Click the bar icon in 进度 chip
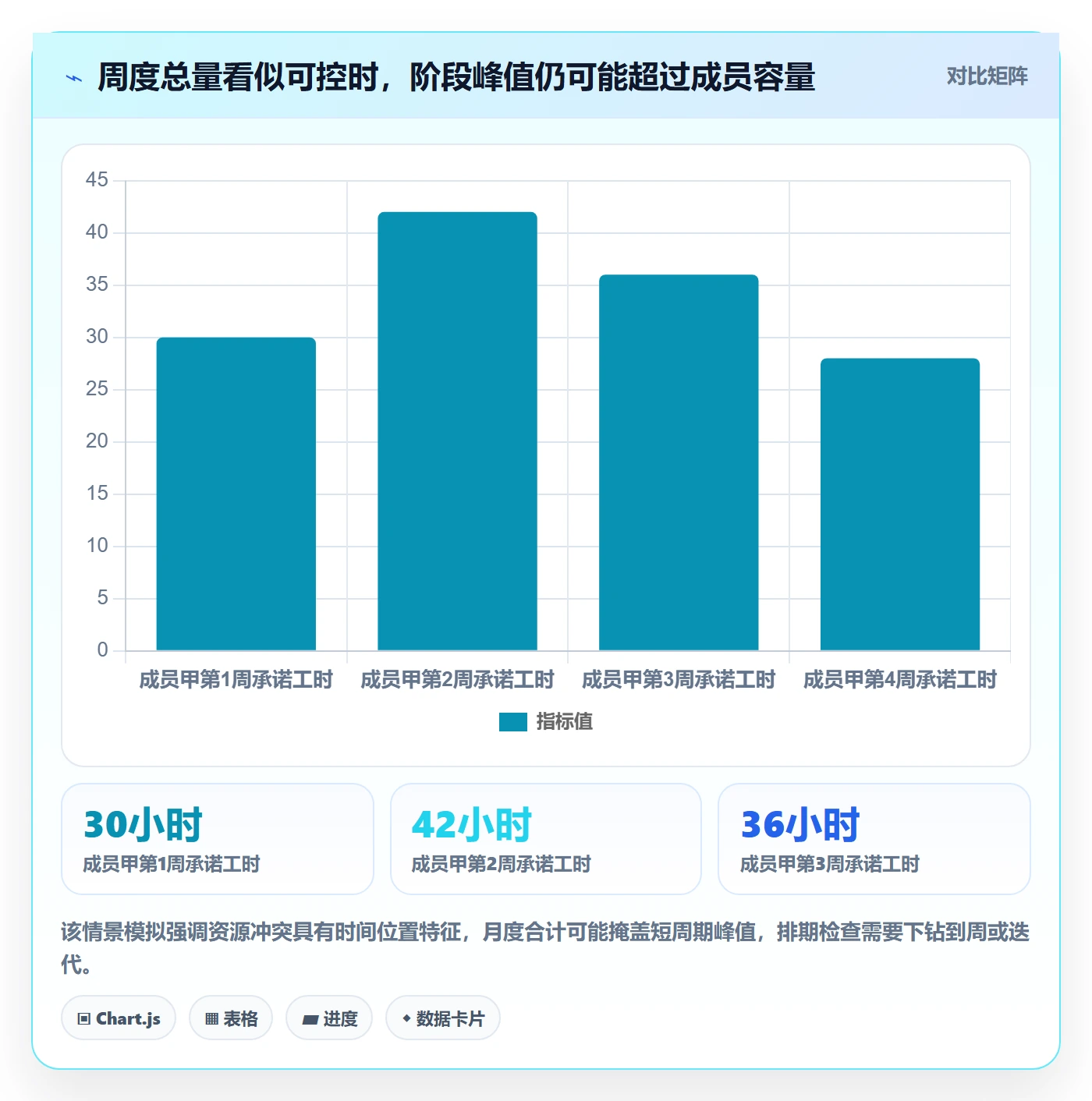1092x1101 pixels. [310, 1019]
